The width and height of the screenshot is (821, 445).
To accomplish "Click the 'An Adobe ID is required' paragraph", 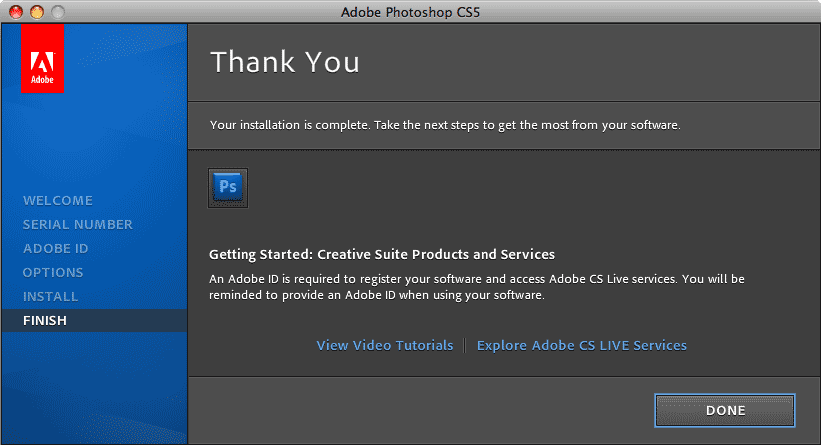I will click(x=476, y=287).
